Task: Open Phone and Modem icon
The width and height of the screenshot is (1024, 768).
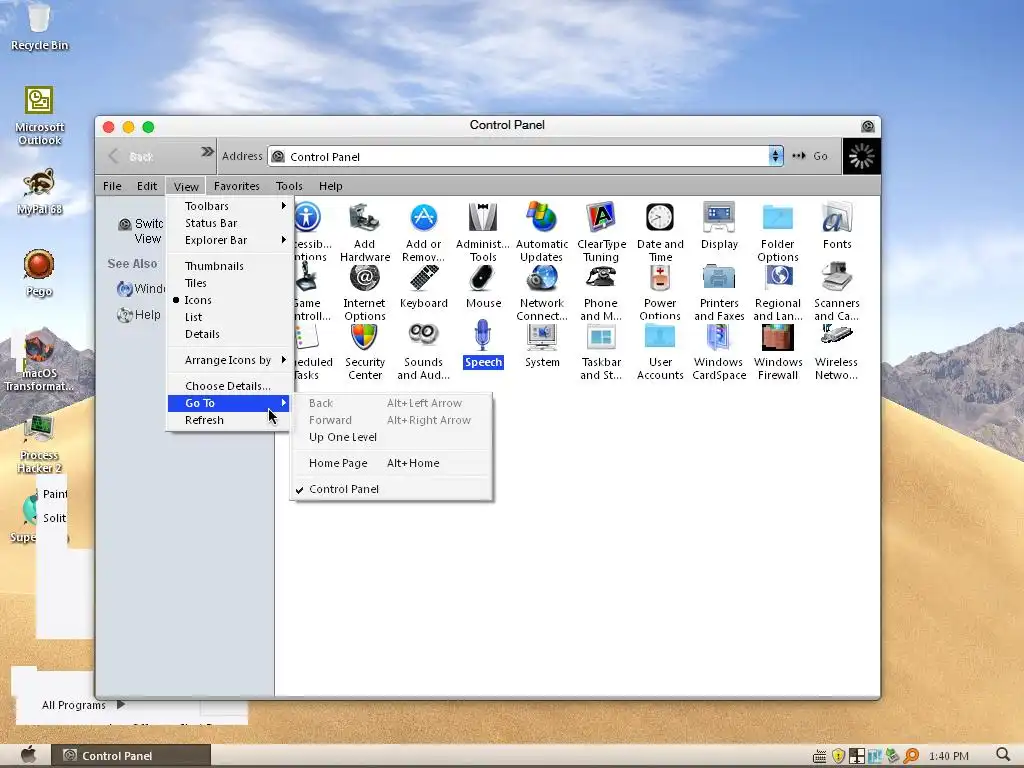Action: click(601, 292)
